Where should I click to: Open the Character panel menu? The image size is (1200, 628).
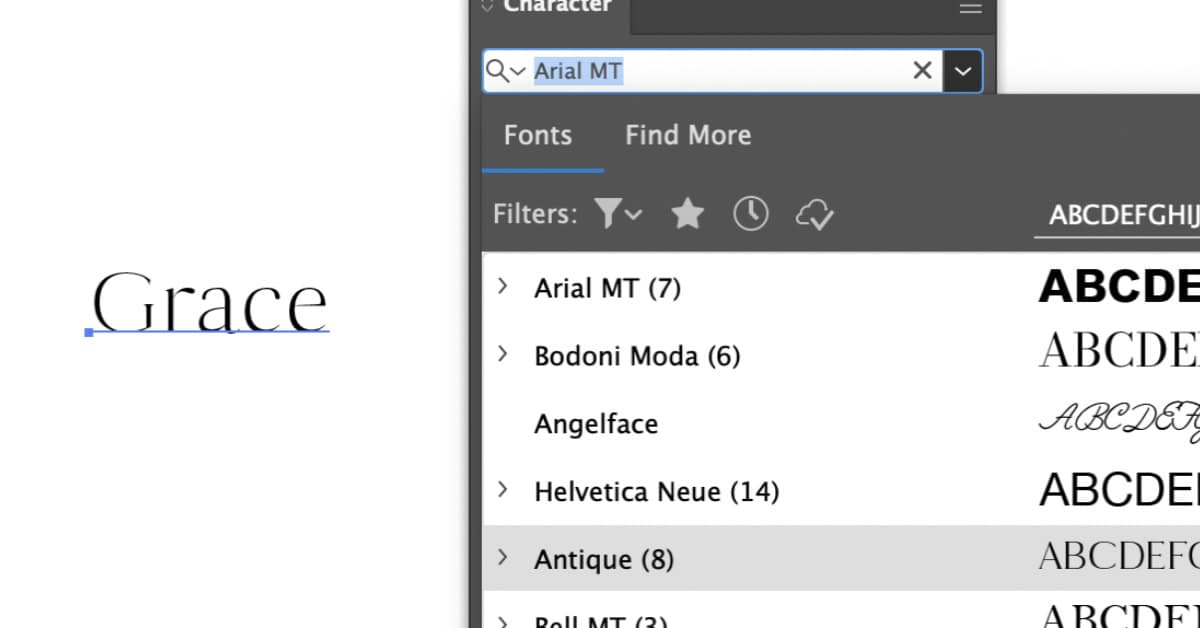point(969,10)
